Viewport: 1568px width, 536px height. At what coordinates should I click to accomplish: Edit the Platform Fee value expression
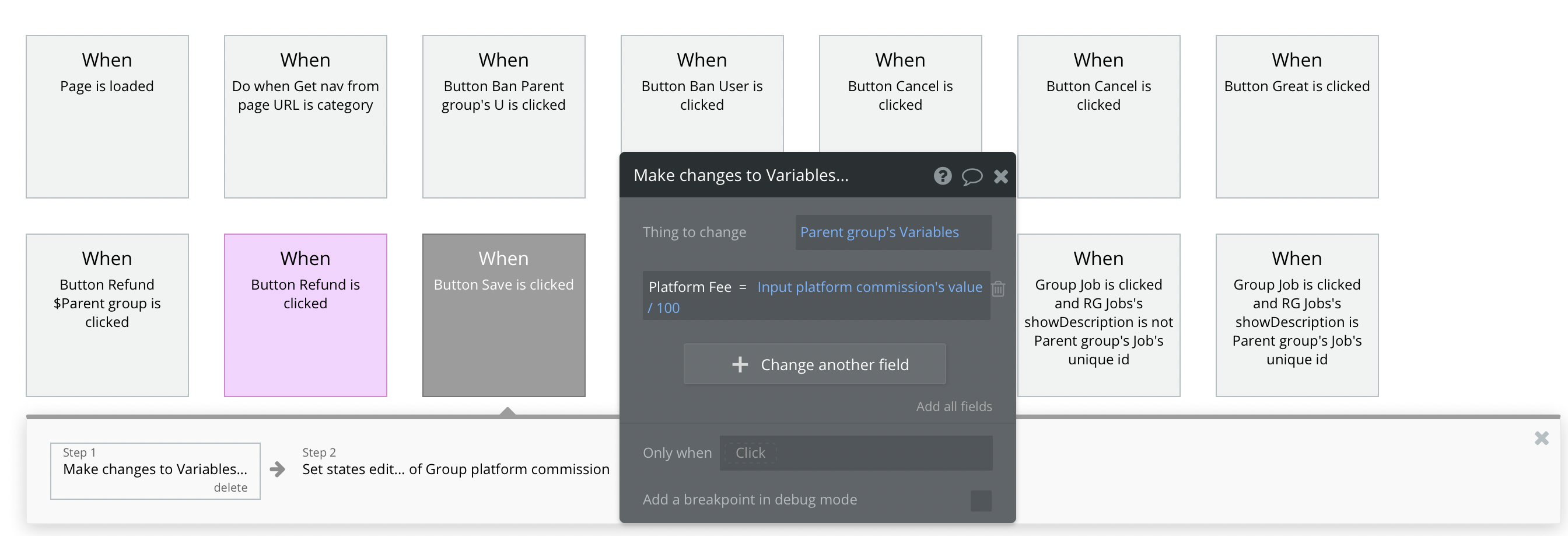[x=869, y=287]
